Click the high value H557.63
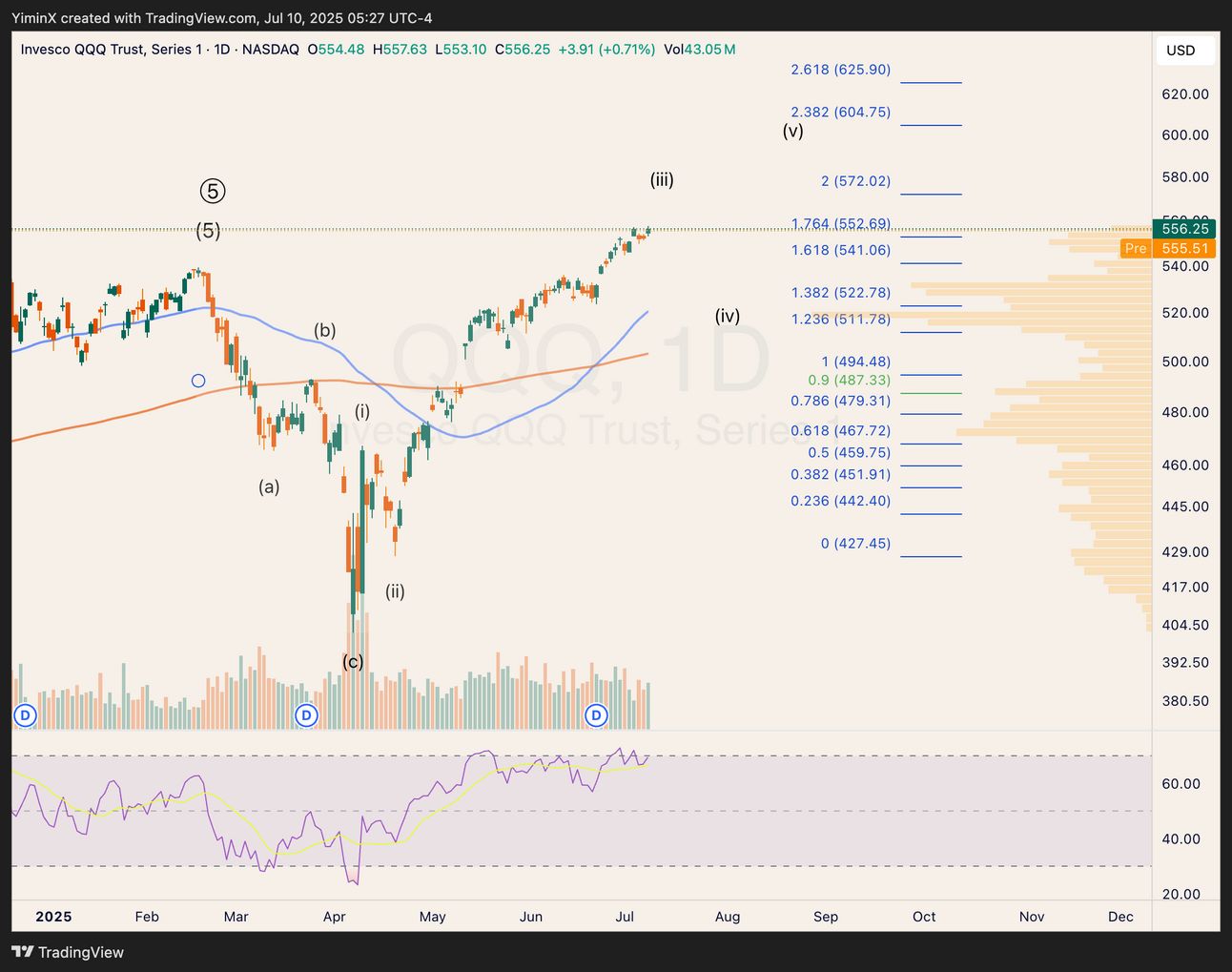The height and width of the screenshot is (972, 1232). (400, 50)
